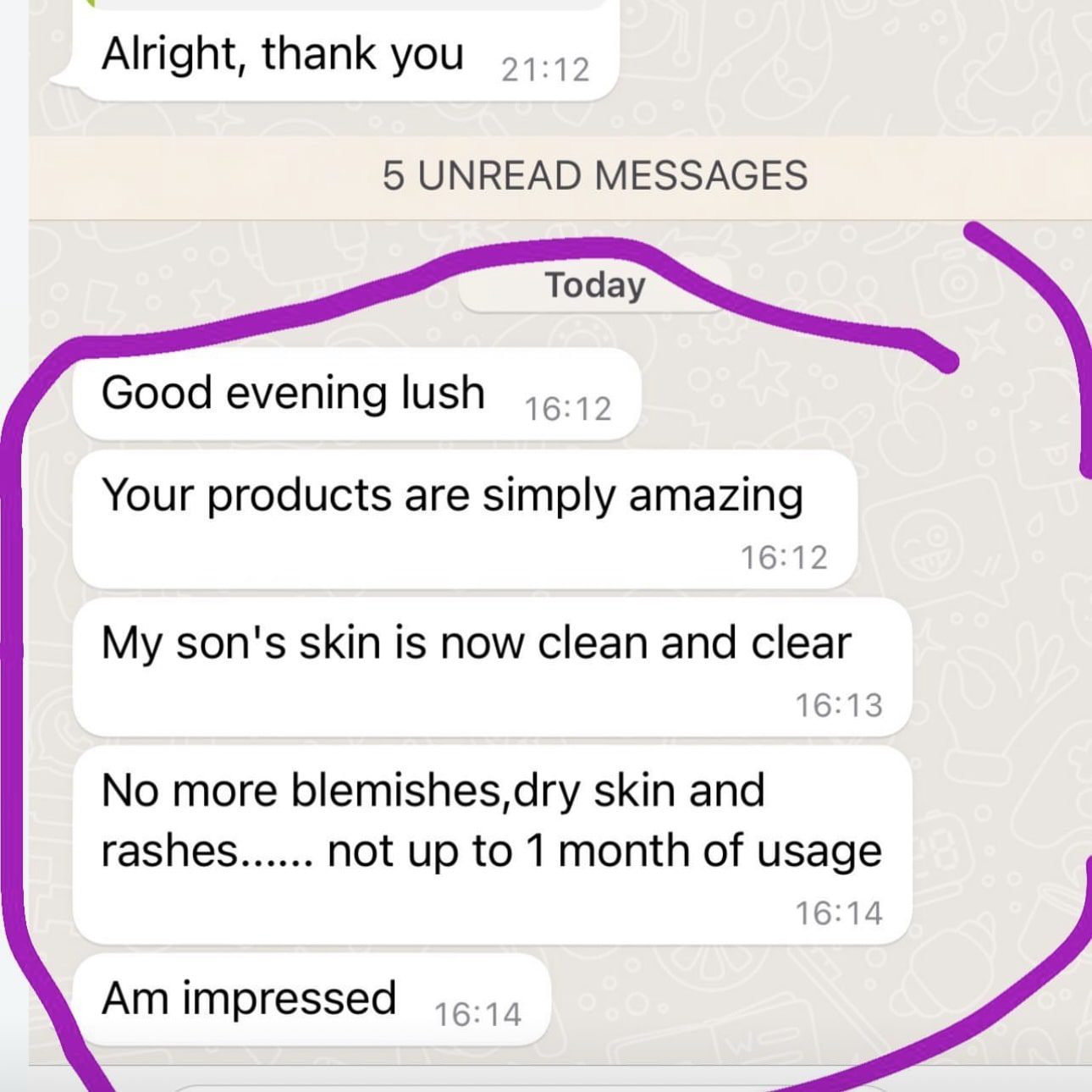Click the 16:13 timestamp of the skin message
Image resolution: width=1092 pixels, height=1092 pixels.
point(839,704)
